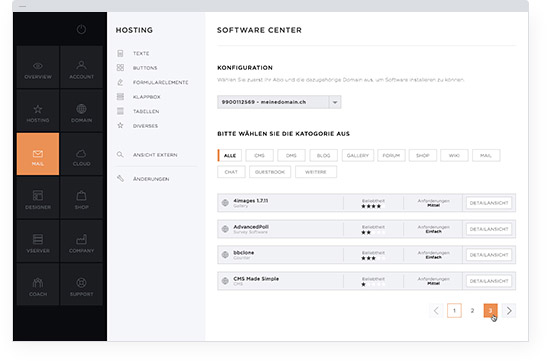Click the power icon atop the sidebar
Screen dimensions: 547x361
click(81, 29)
